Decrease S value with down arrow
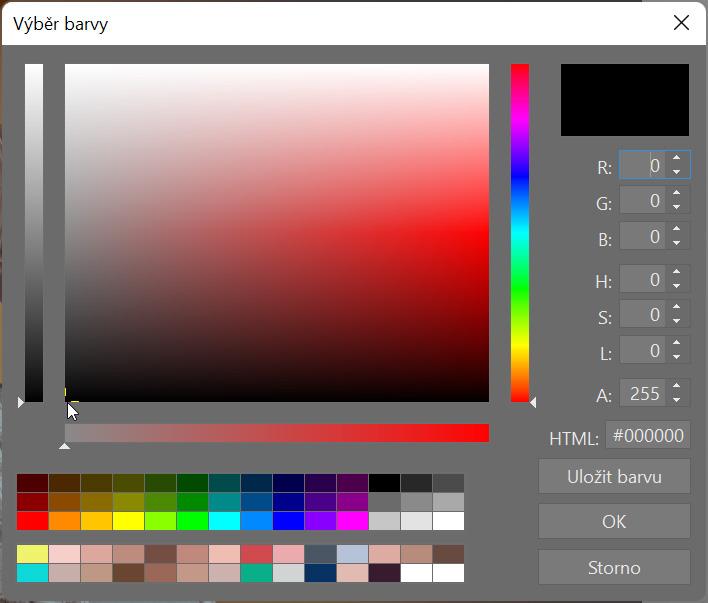 coord(676,321)
